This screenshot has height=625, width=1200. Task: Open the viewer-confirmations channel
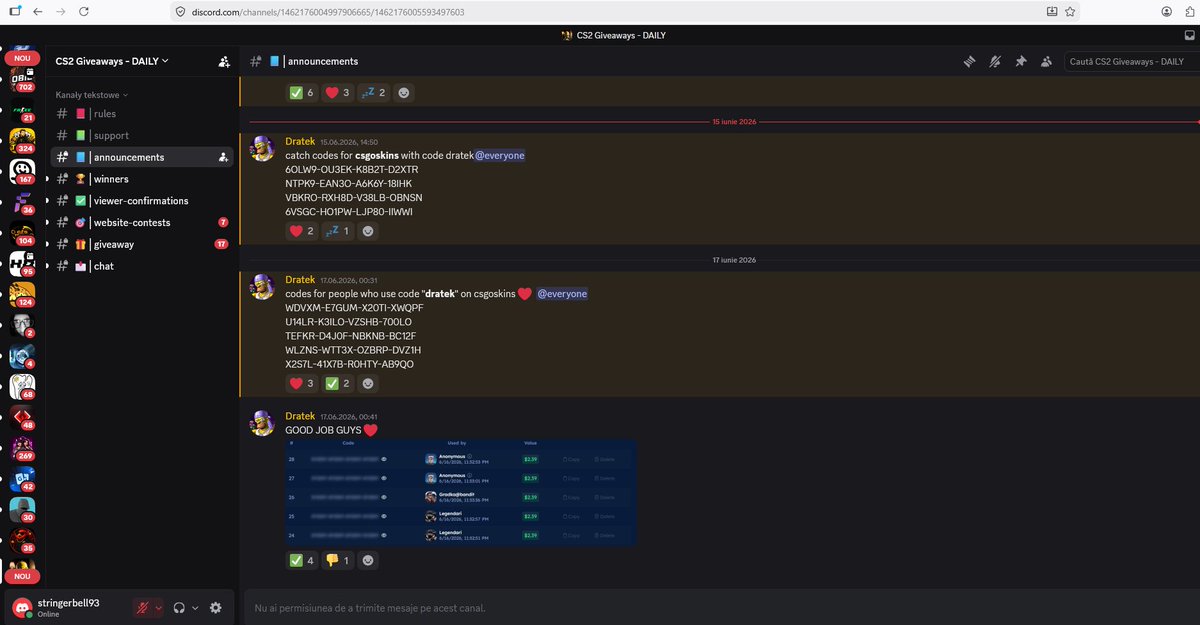pos(142,200)
